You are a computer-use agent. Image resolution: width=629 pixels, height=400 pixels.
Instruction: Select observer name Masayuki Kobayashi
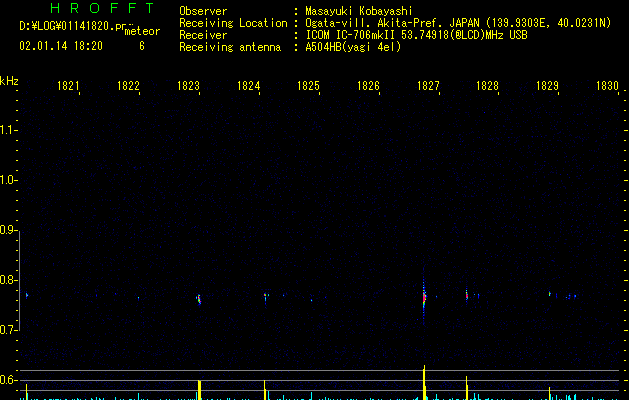(x=359, y=11)
